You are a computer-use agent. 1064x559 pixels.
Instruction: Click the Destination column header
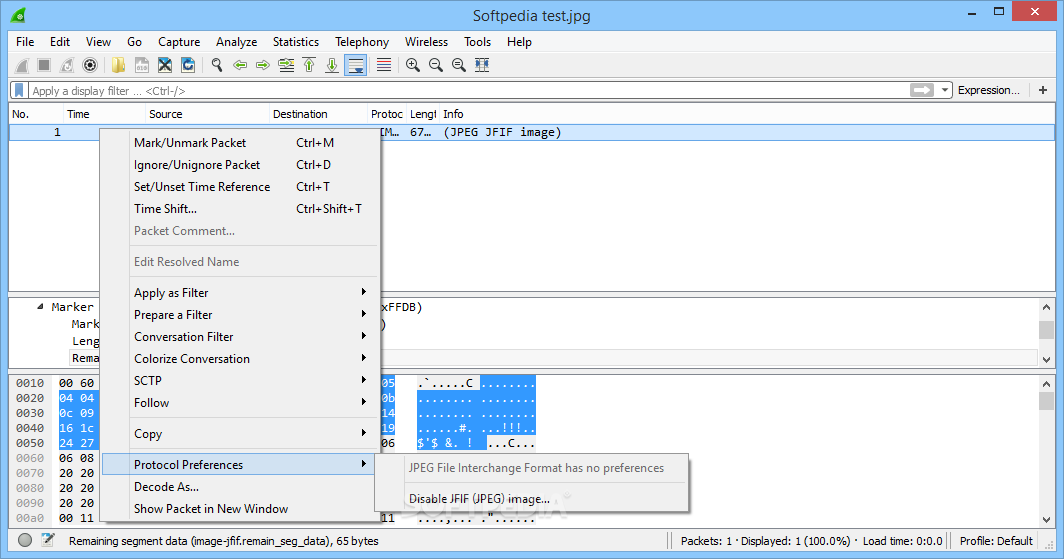pos(318,114)
